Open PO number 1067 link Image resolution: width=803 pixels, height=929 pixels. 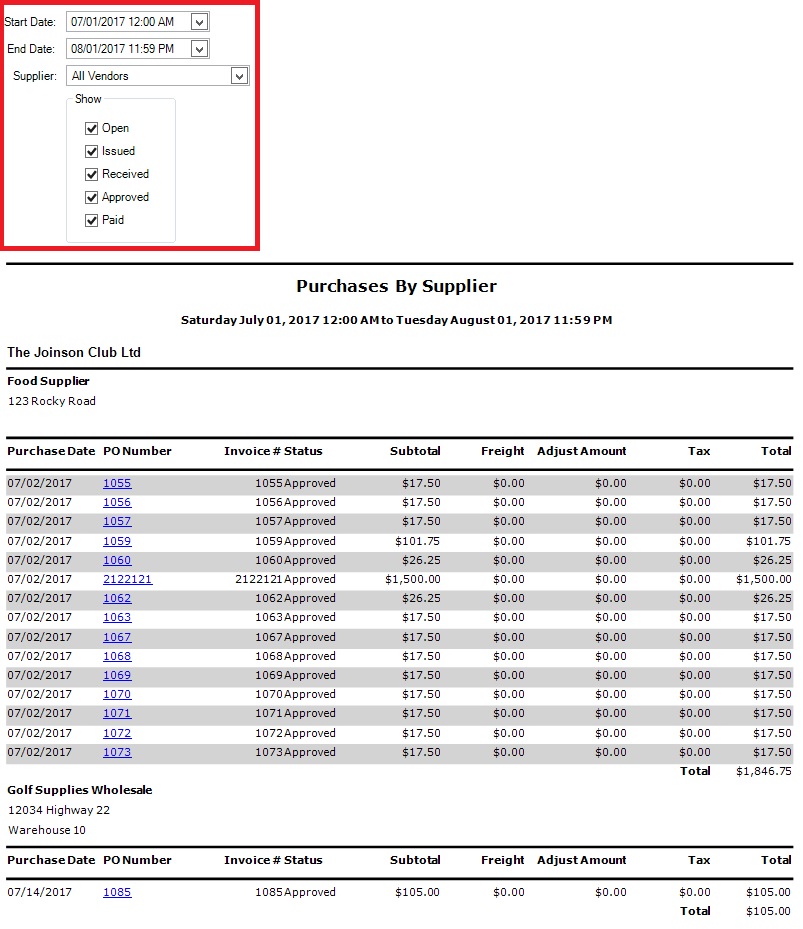117,637
